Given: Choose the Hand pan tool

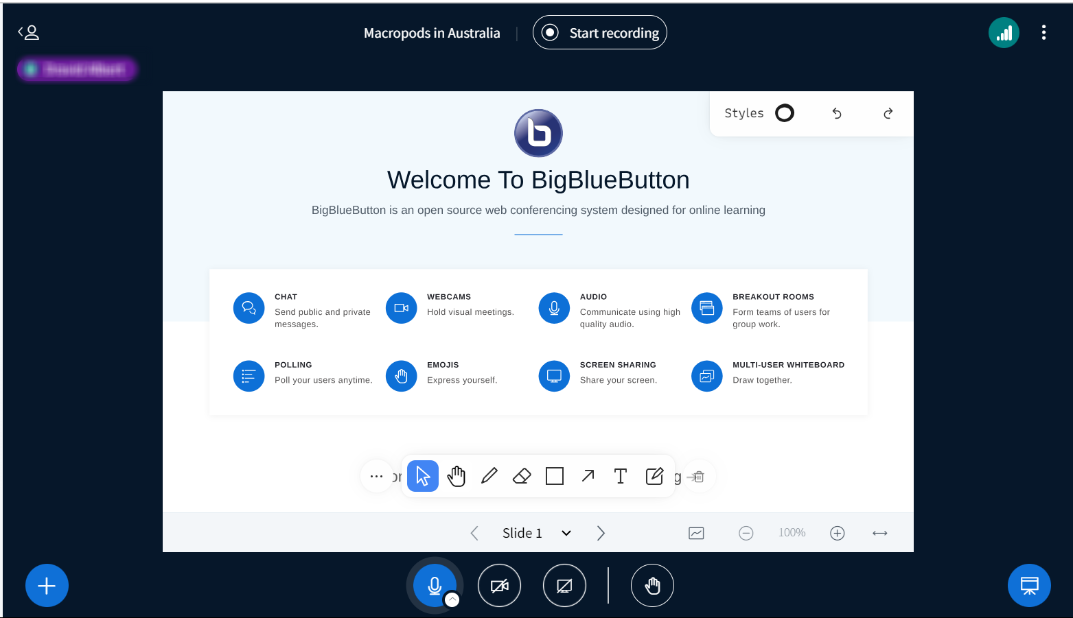Looking at the screenshot, I should [456, 476].
